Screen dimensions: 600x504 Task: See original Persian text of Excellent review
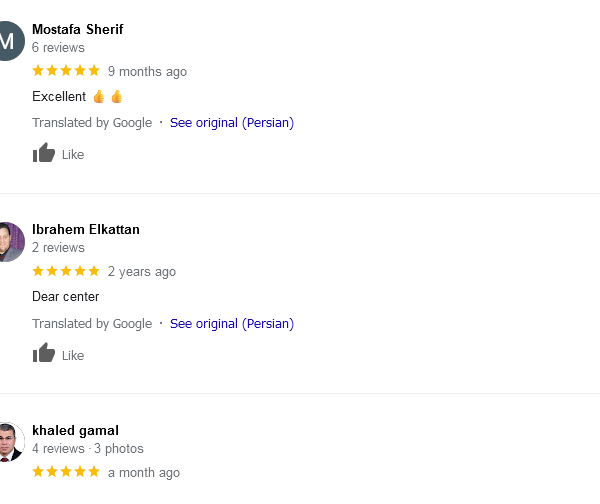[x=231, y=123]
